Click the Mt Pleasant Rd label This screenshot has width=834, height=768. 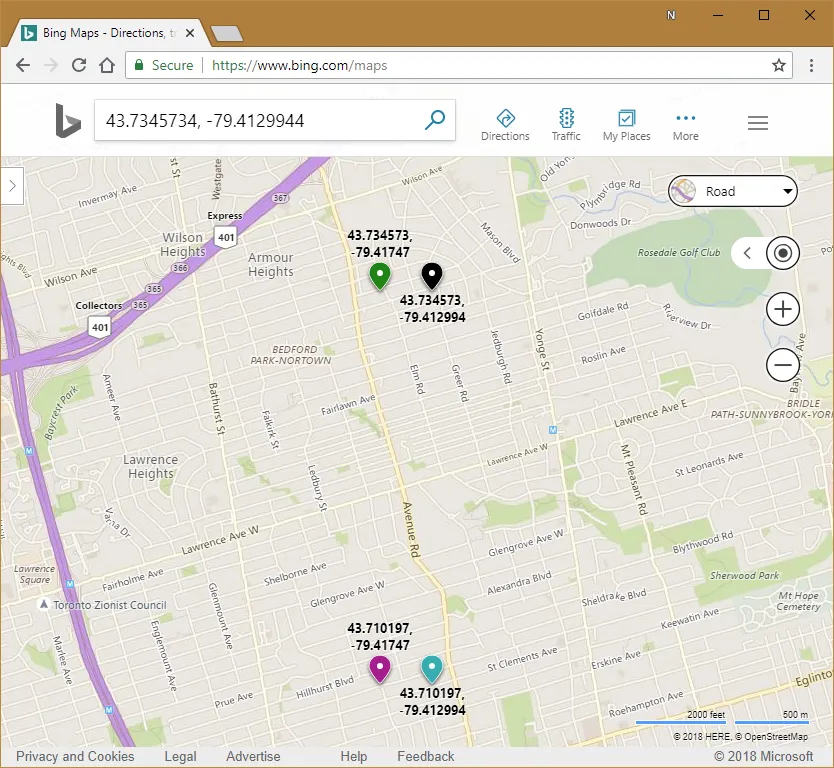tap(635, 480)
